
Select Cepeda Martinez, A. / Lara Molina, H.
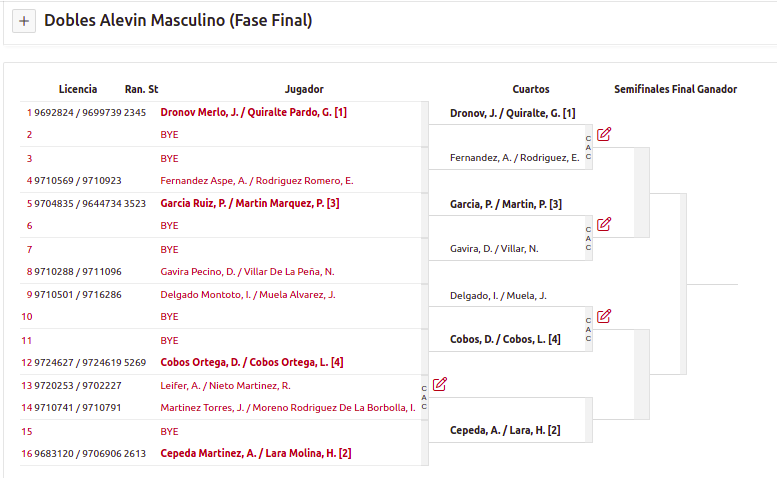point(256,453)
